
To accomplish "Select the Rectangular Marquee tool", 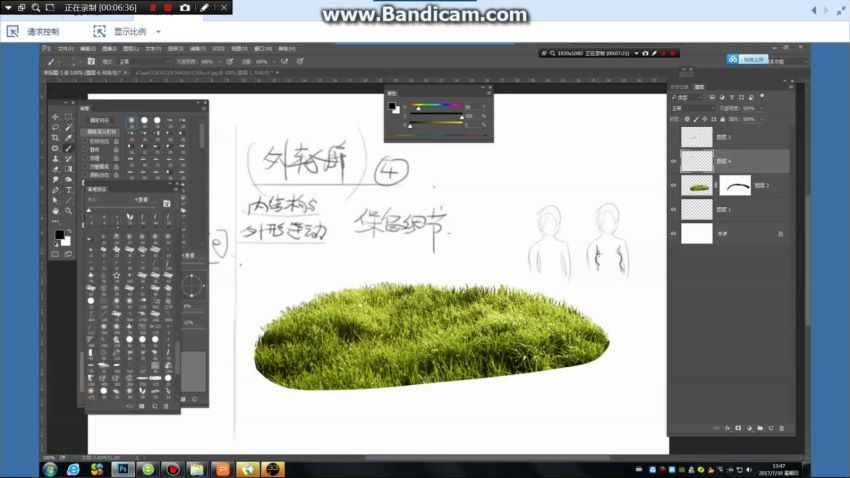I will coord(68,117).
